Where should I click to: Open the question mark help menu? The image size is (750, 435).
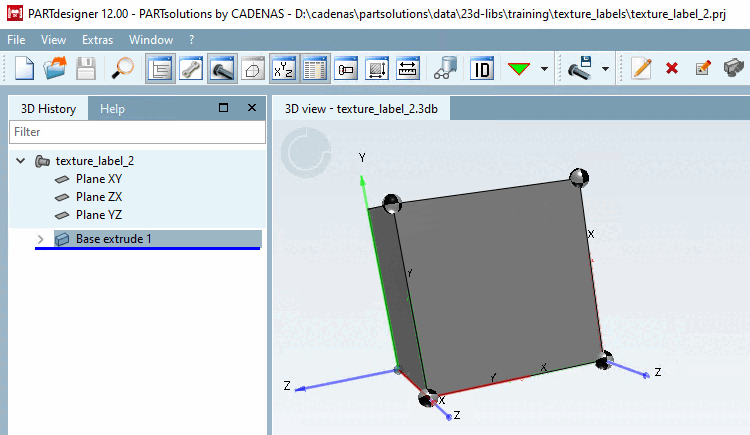191,40
